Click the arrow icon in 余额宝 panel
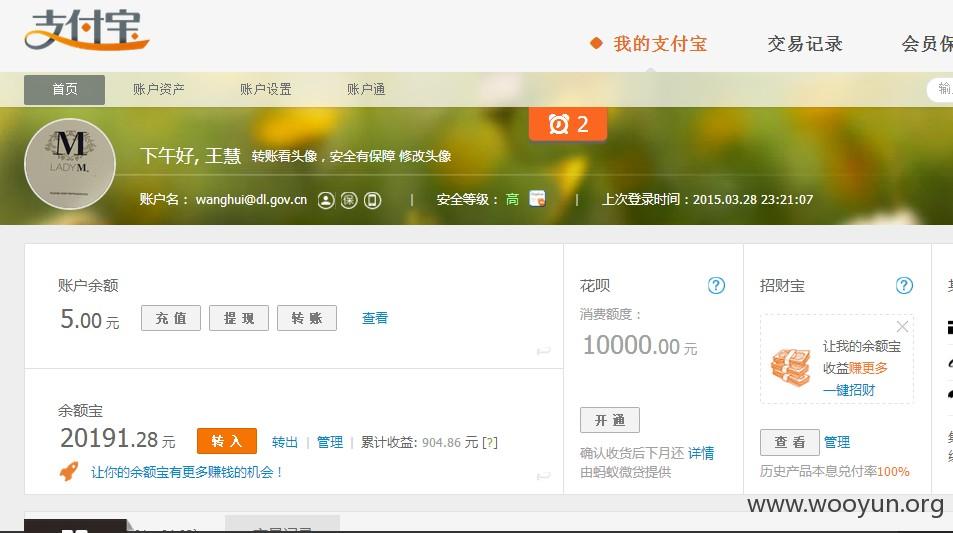The image size is (953, 533). [543, 476]
